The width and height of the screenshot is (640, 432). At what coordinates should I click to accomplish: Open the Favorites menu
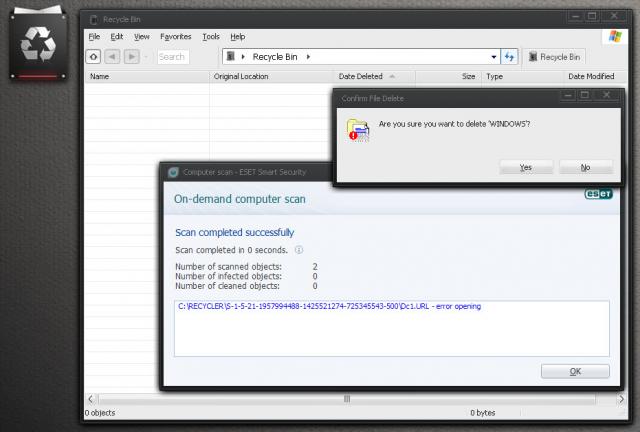176,37
